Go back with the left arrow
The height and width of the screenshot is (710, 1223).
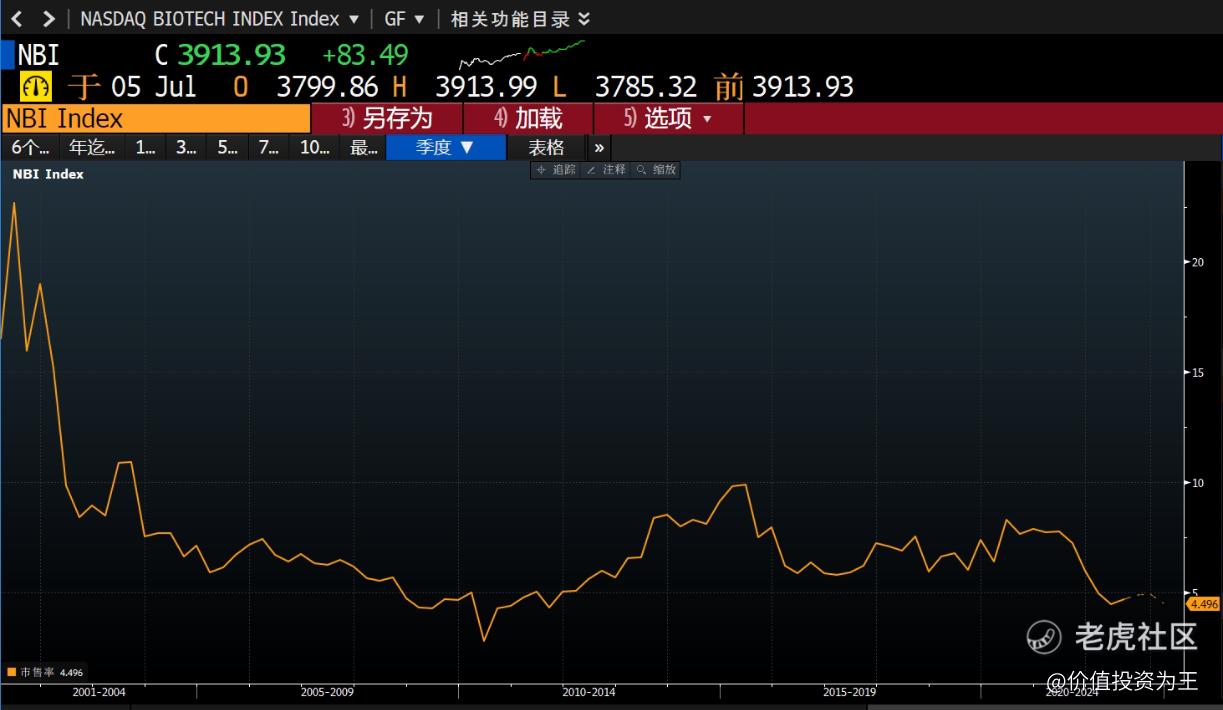coord(17,18)
